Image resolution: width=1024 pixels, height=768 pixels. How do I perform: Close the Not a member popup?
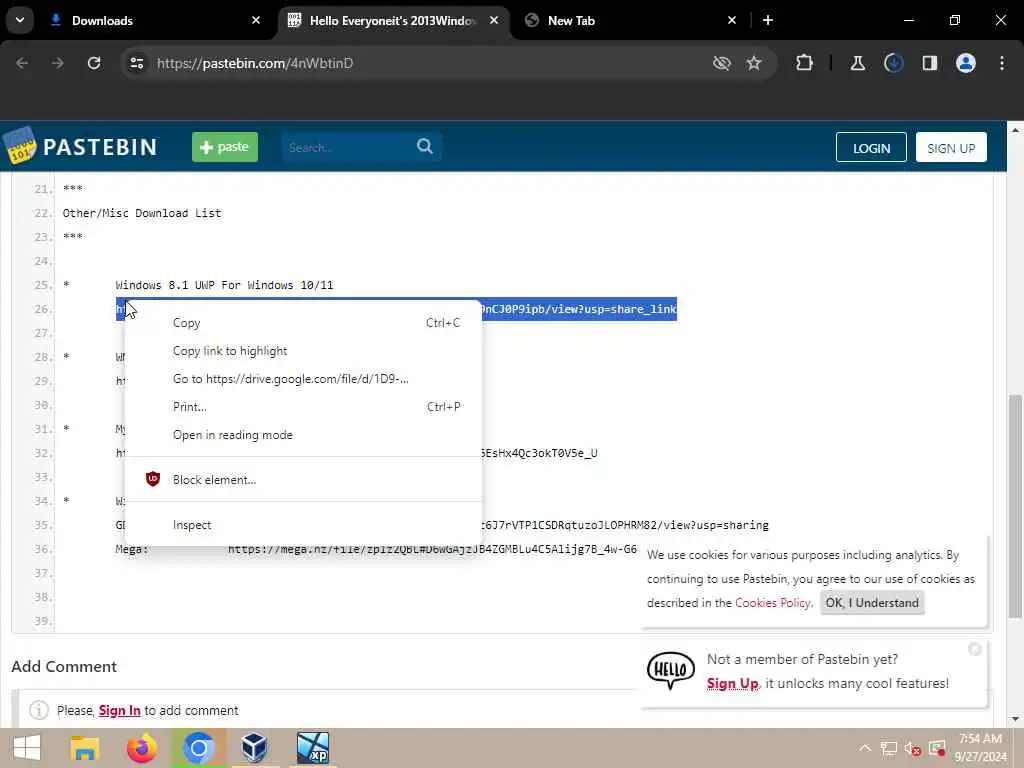click(x=975, y=648)
